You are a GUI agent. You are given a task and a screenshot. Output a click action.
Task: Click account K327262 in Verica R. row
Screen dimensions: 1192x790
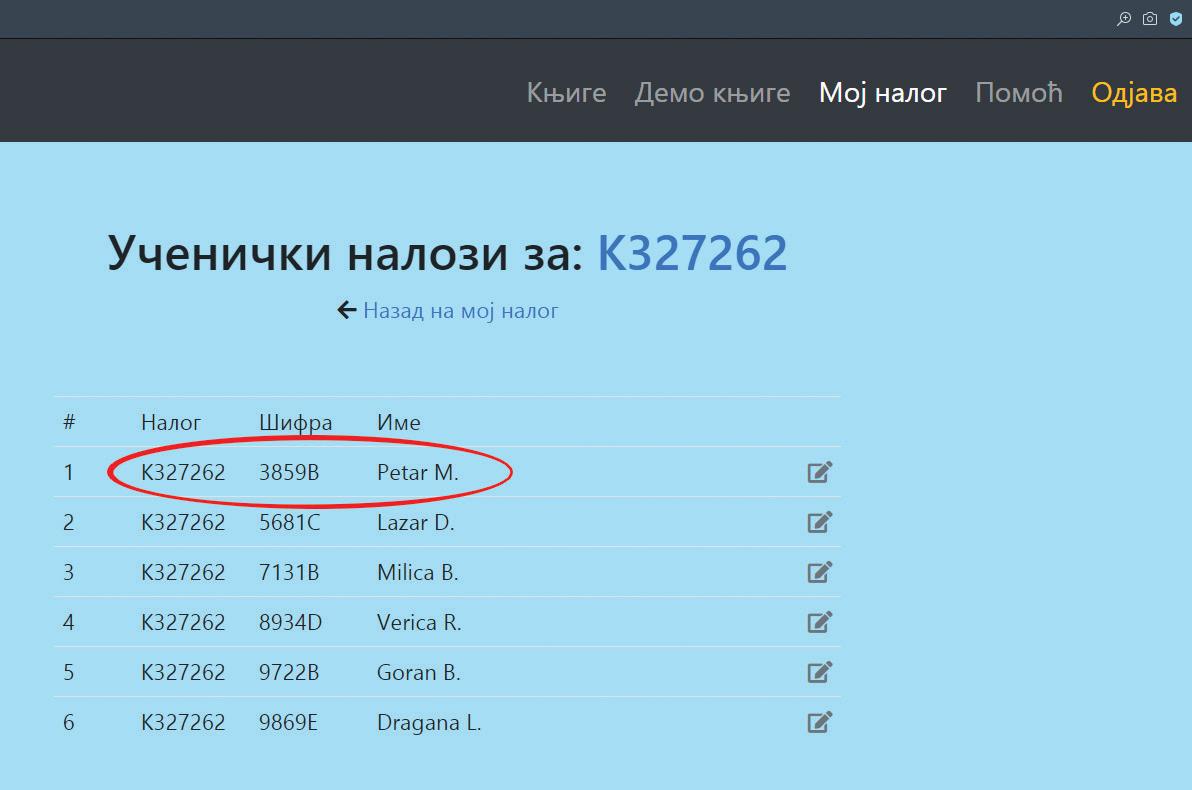click(183, 623)
